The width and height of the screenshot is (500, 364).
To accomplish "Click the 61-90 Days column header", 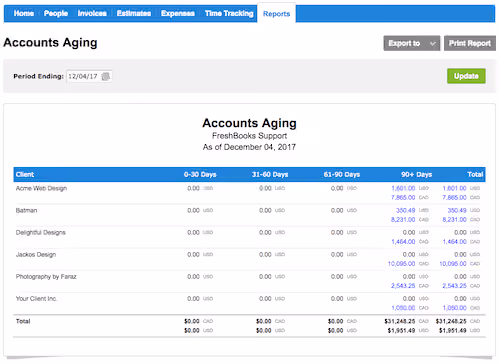I will [x=342, y=174].
